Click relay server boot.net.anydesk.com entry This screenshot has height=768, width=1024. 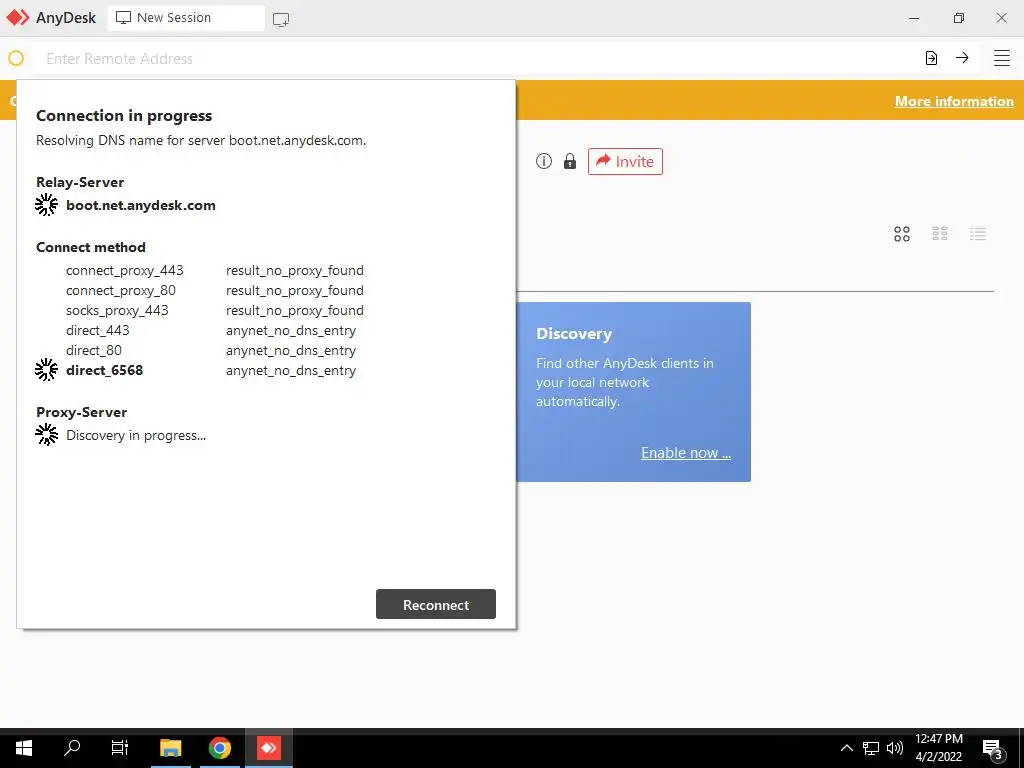coord(140,205)
